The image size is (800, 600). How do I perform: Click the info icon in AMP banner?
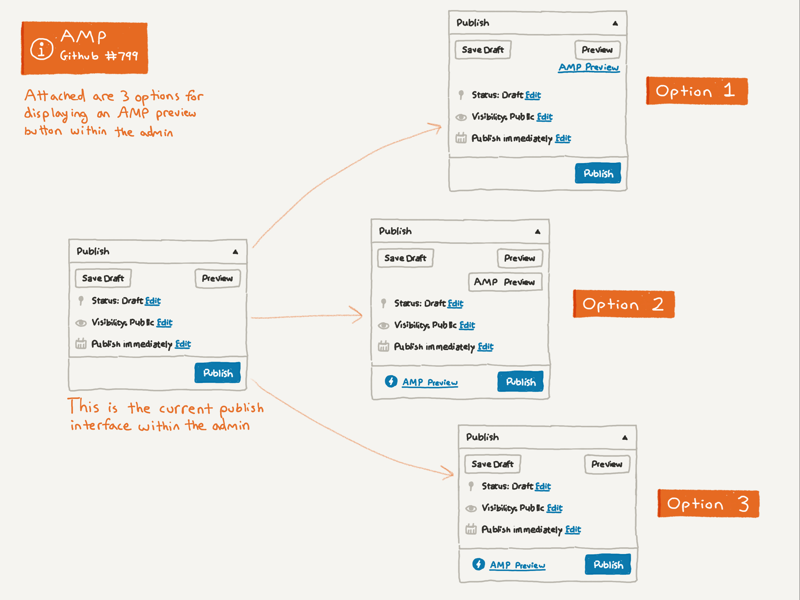[41, 49]
